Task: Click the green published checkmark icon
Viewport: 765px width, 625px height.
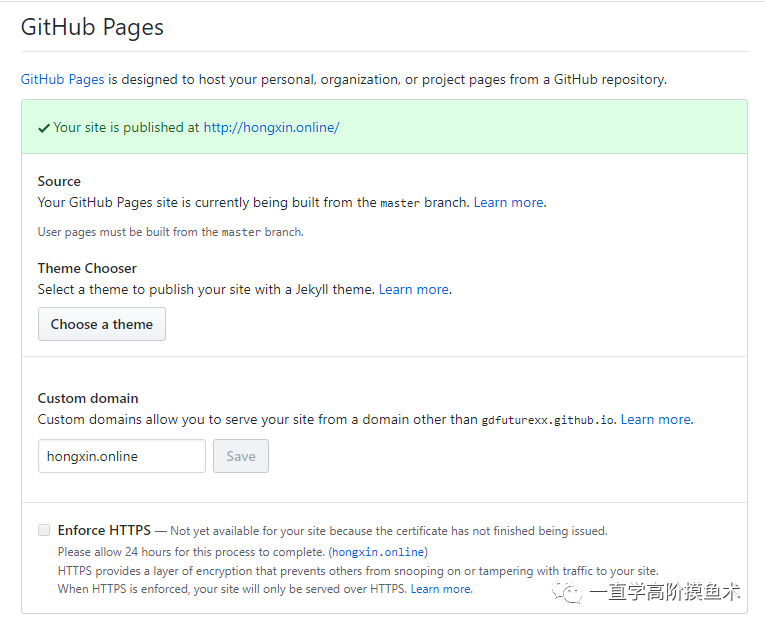Action: point(44,128)
